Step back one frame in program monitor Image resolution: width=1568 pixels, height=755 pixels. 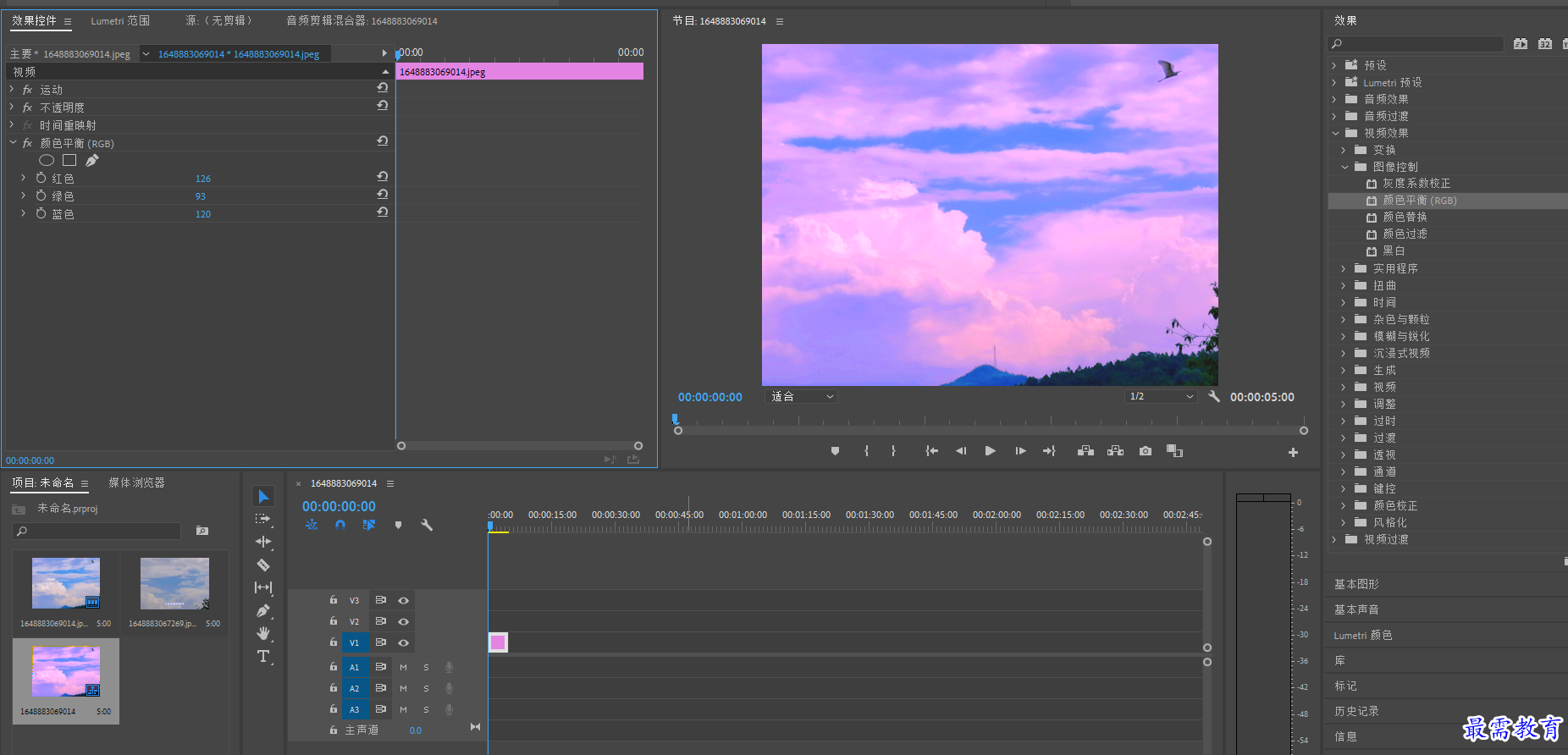pyautogui.click(x=961, y=451)
